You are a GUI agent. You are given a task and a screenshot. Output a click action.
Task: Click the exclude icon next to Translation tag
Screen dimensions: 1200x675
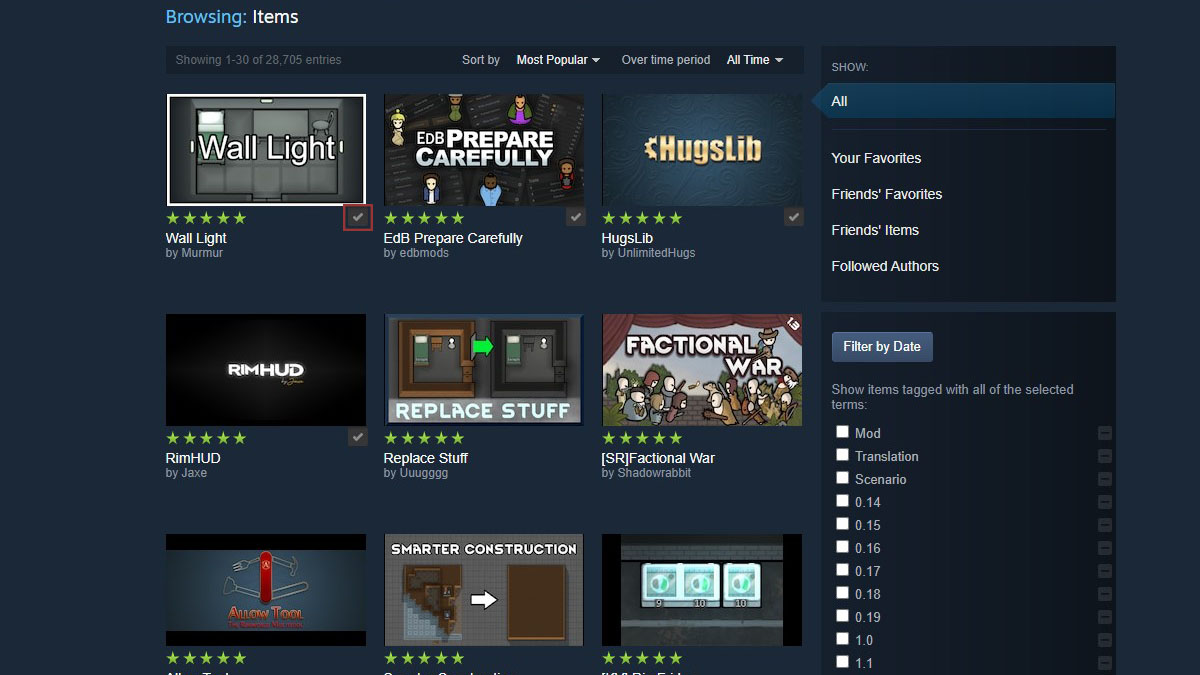(1104, 456)
